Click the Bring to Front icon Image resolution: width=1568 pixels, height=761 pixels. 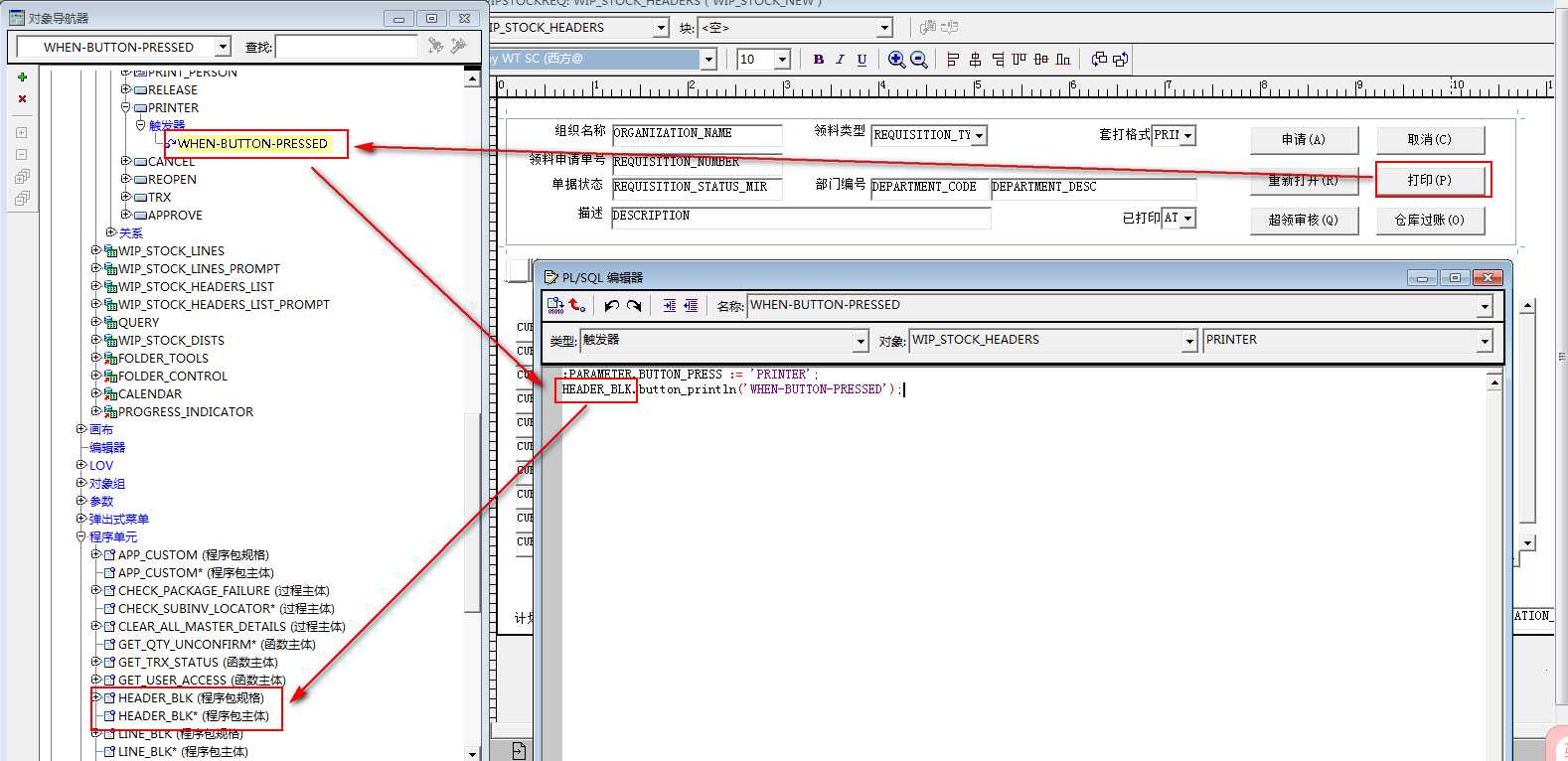1098,60
